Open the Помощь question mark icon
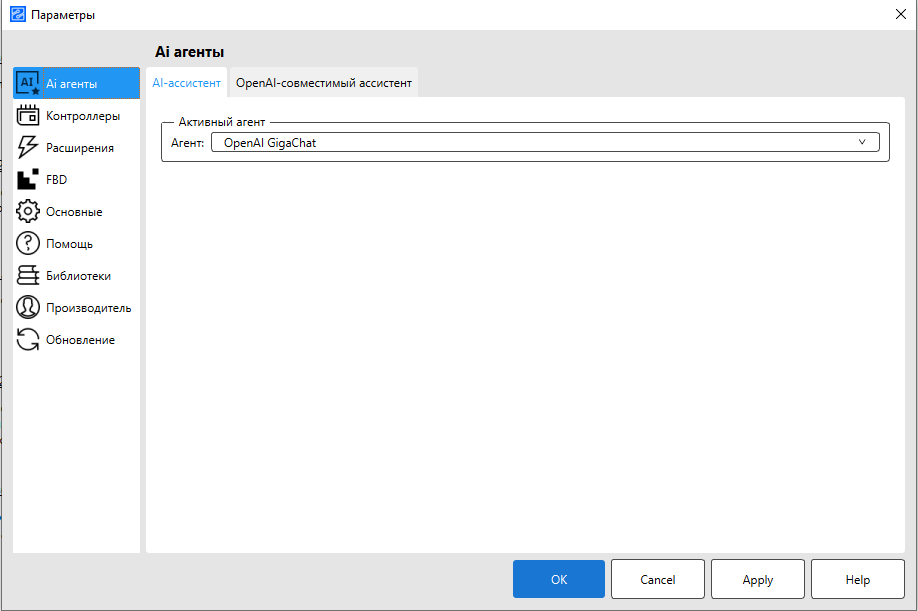 (28, 243)
